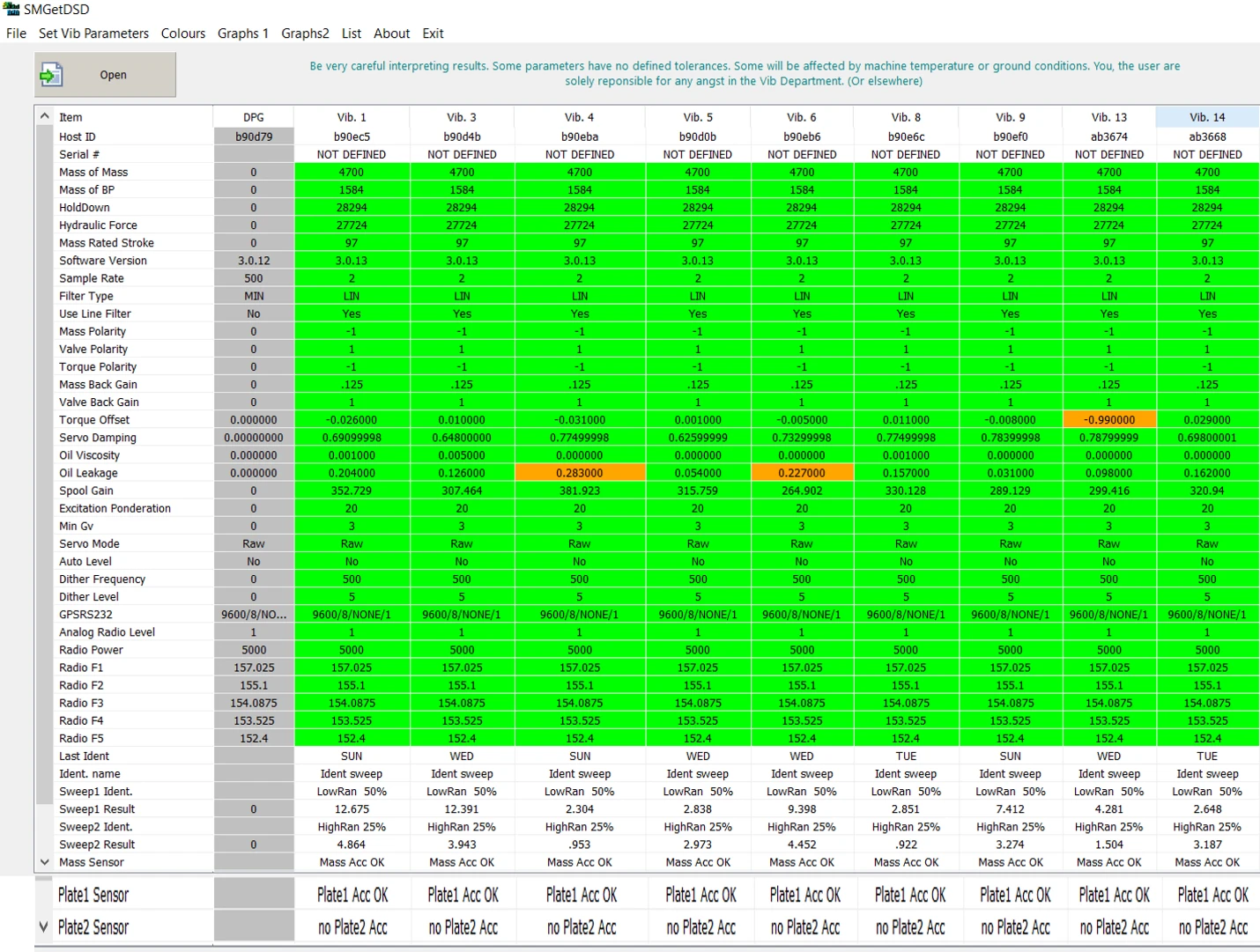Click the Last Ident row label
The height and width of the screenshot is (952, 1260).
[x=85, y=756]
